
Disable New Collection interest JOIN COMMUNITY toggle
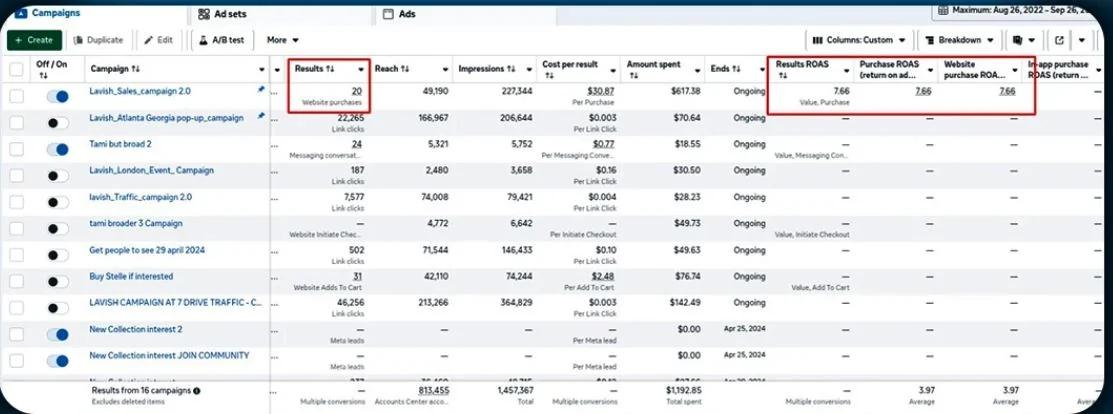point(57,361)
